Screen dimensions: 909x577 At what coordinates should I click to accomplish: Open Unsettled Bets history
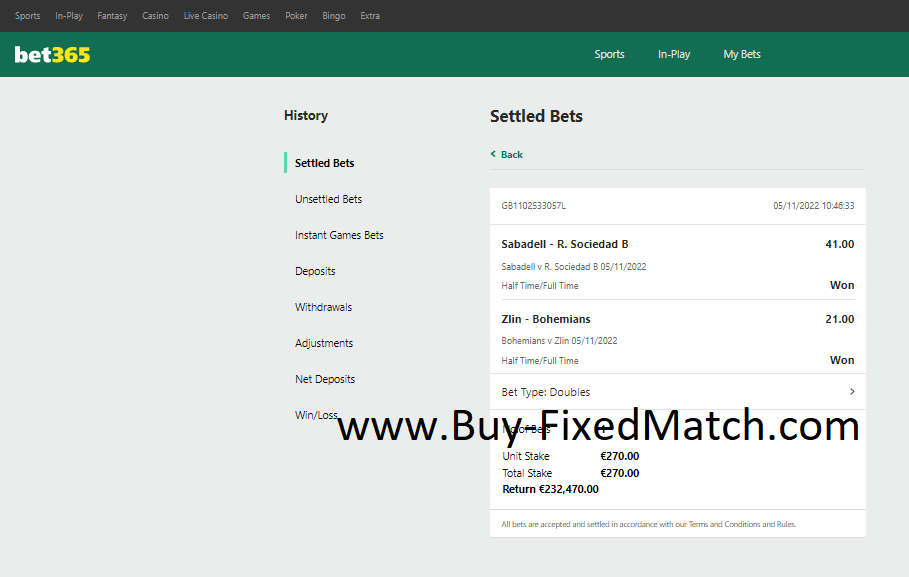coord(328,199)
